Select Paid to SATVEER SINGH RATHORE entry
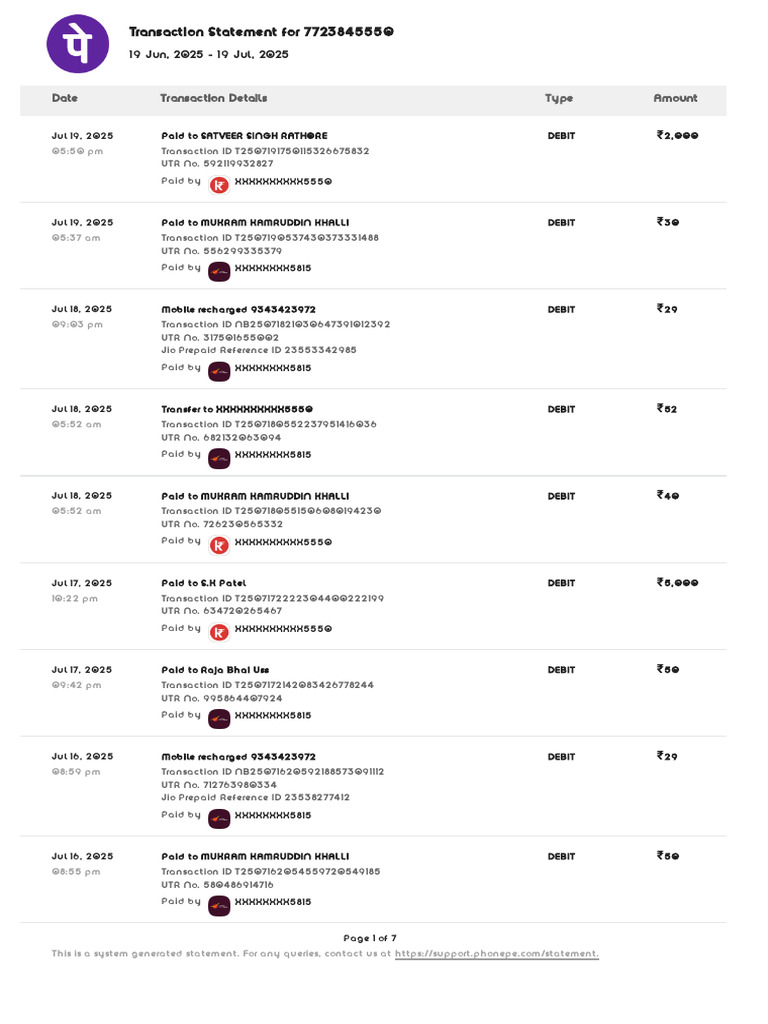The image size is (768, 1024). pos(244,136)
